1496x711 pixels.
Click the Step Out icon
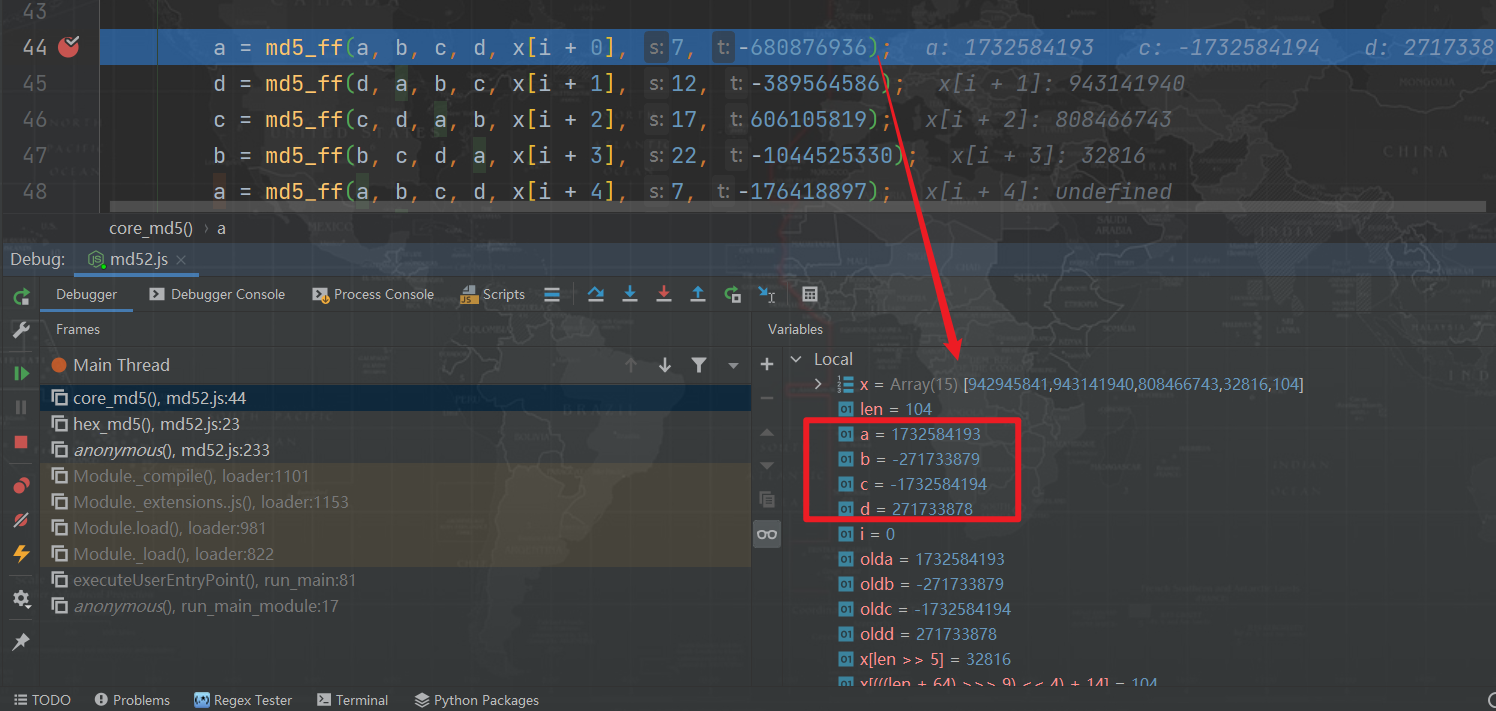point(698,294)
